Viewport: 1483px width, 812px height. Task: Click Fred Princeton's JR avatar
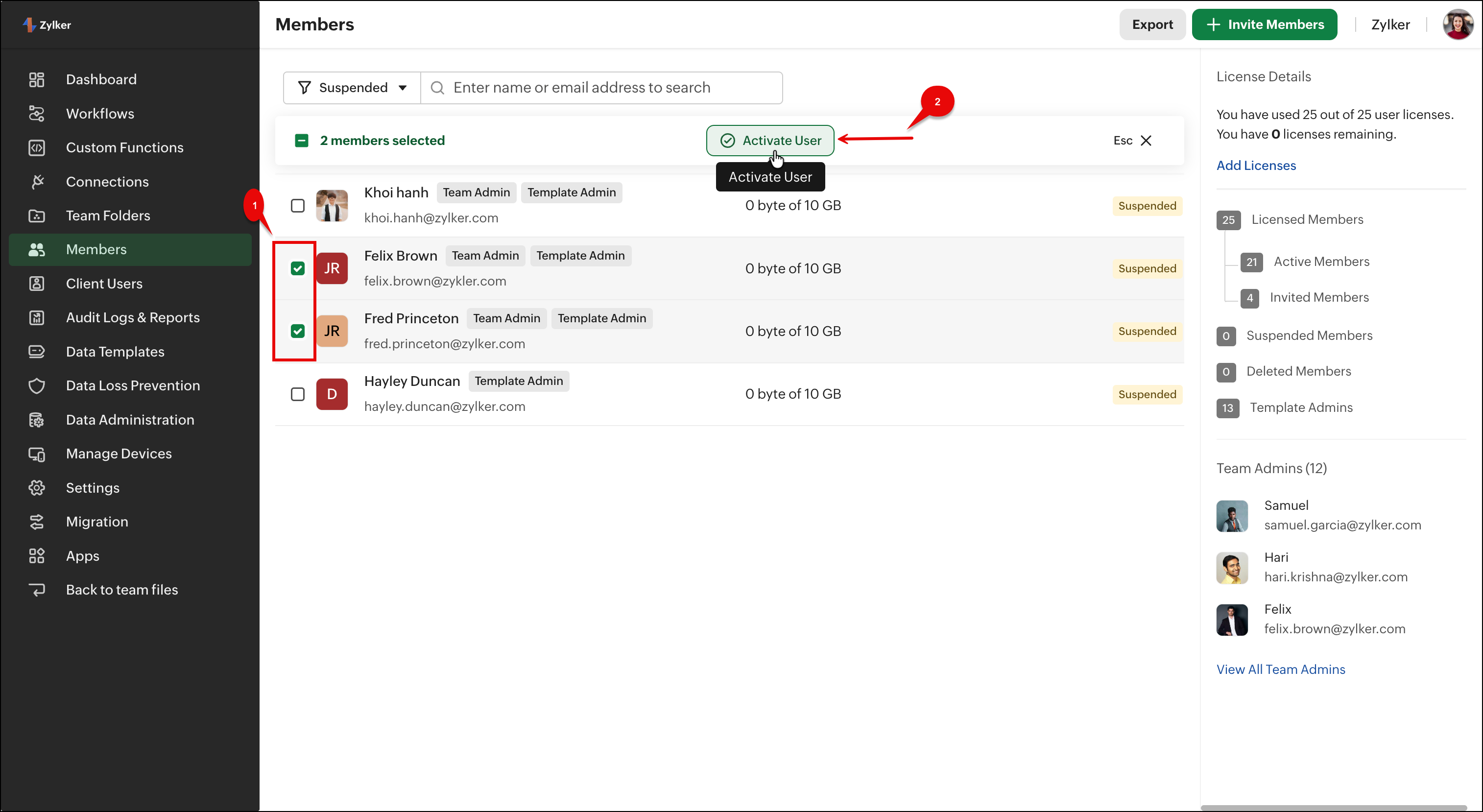tap(332, 331)
